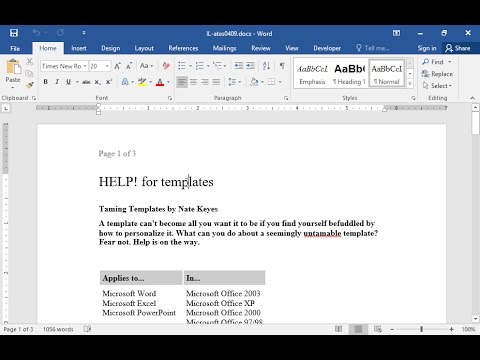480x360 pixels.
Task: Expand the Styles gallery more arrow
Action: pyautogui.click(x=410, y=83)
